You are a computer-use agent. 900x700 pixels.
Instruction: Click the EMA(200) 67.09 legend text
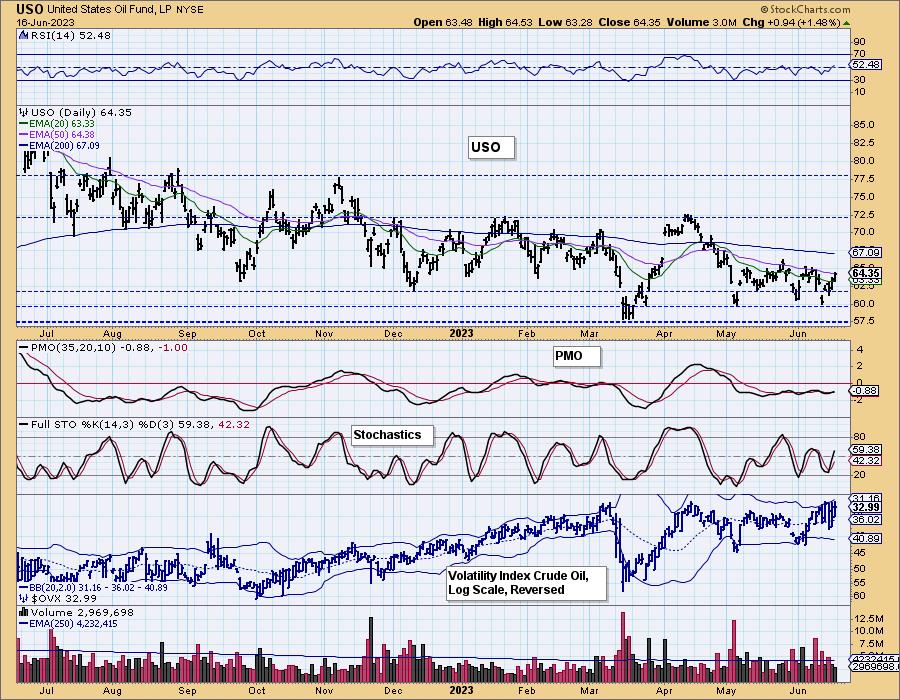pyautogui.click(x=64, y=146)
